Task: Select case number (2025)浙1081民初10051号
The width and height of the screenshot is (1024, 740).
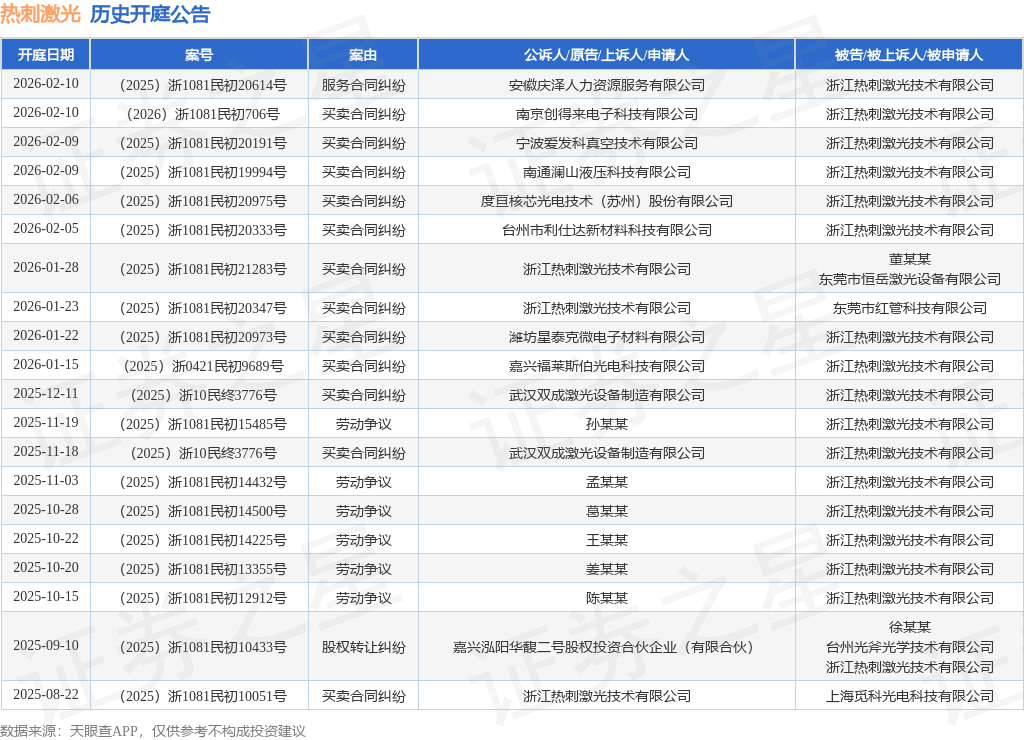Action: click(203, 696)
